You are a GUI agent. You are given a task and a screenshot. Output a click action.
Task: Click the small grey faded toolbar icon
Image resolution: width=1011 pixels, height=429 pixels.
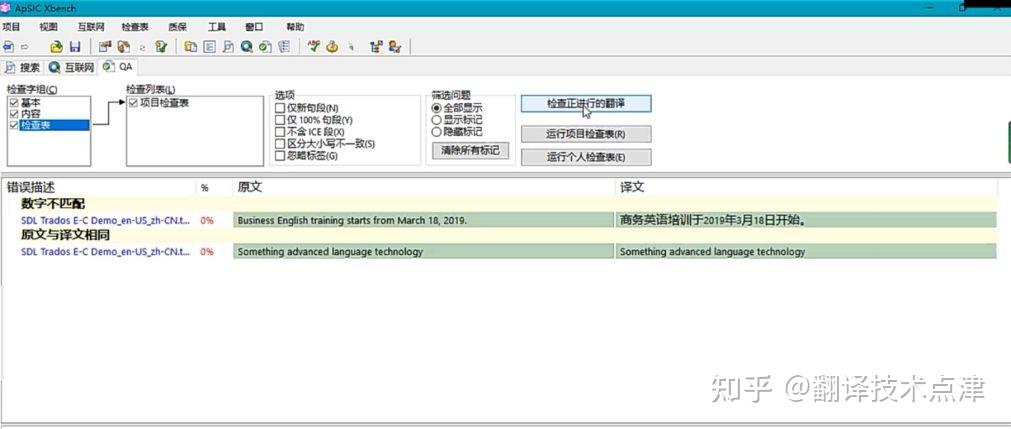351,47
